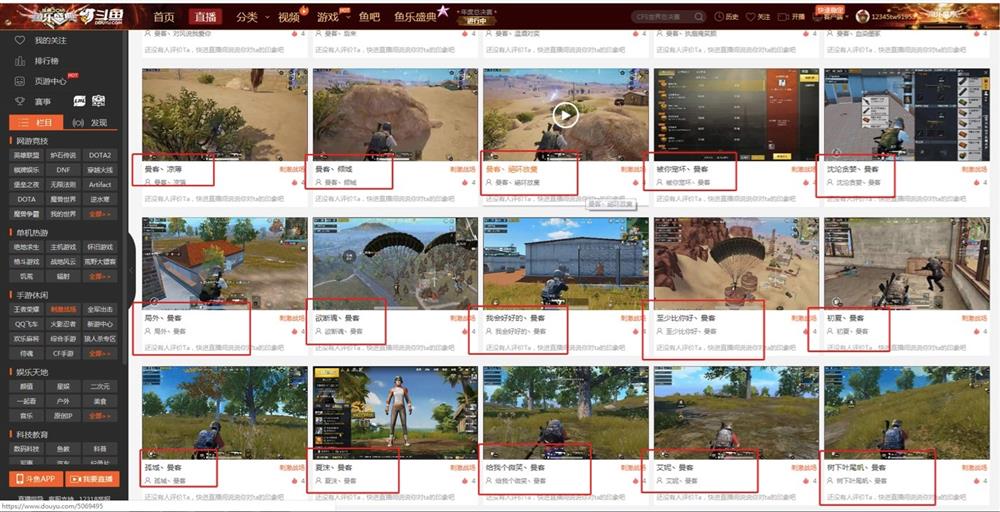Screen dimensions: 1000x512
Task: Select 直播 in the top navigation
Action: tap(206, 17)
